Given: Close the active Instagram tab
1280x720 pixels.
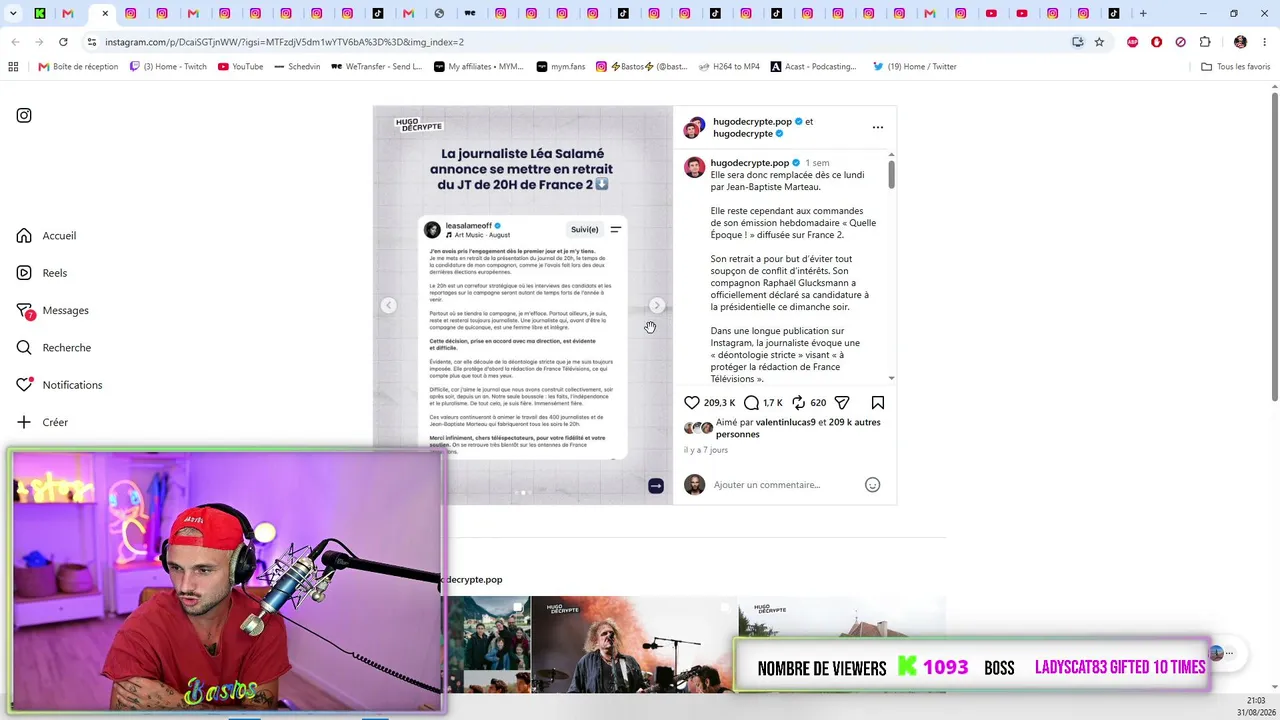Looking at the screenshot, I should tap(105, 13).
